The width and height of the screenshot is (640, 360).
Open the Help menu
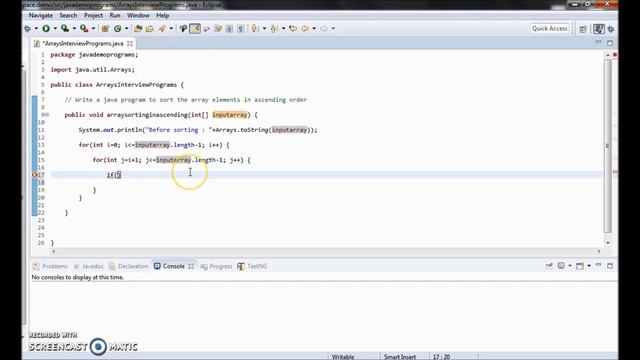click(162, 16)
